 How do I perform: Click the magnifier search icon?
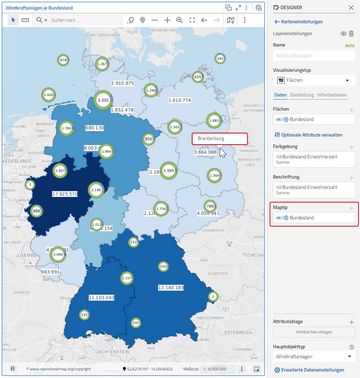pyautogui.click(x=39, y=20)
